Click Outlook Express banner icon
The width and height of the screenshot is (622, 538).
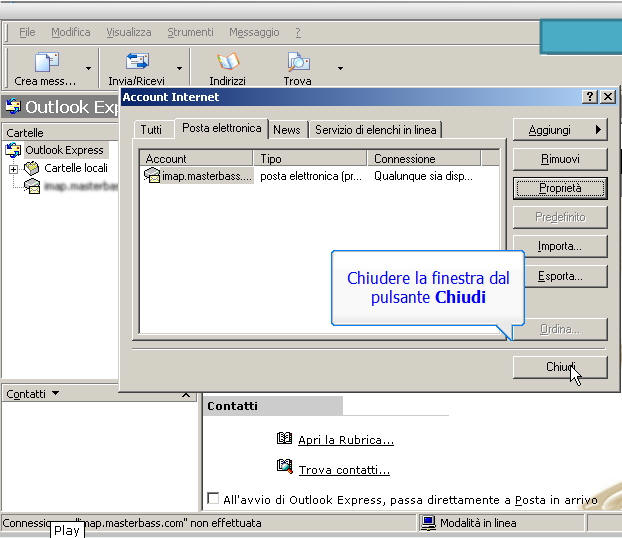pyautogui.click(x=13, y=106)
